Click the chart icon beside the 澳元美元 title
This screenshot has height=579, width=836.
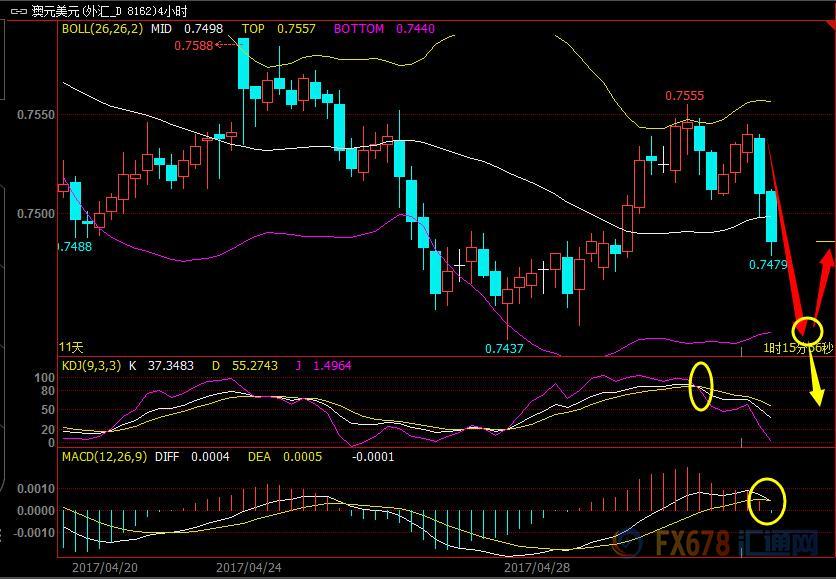click(x=17, y=12)
